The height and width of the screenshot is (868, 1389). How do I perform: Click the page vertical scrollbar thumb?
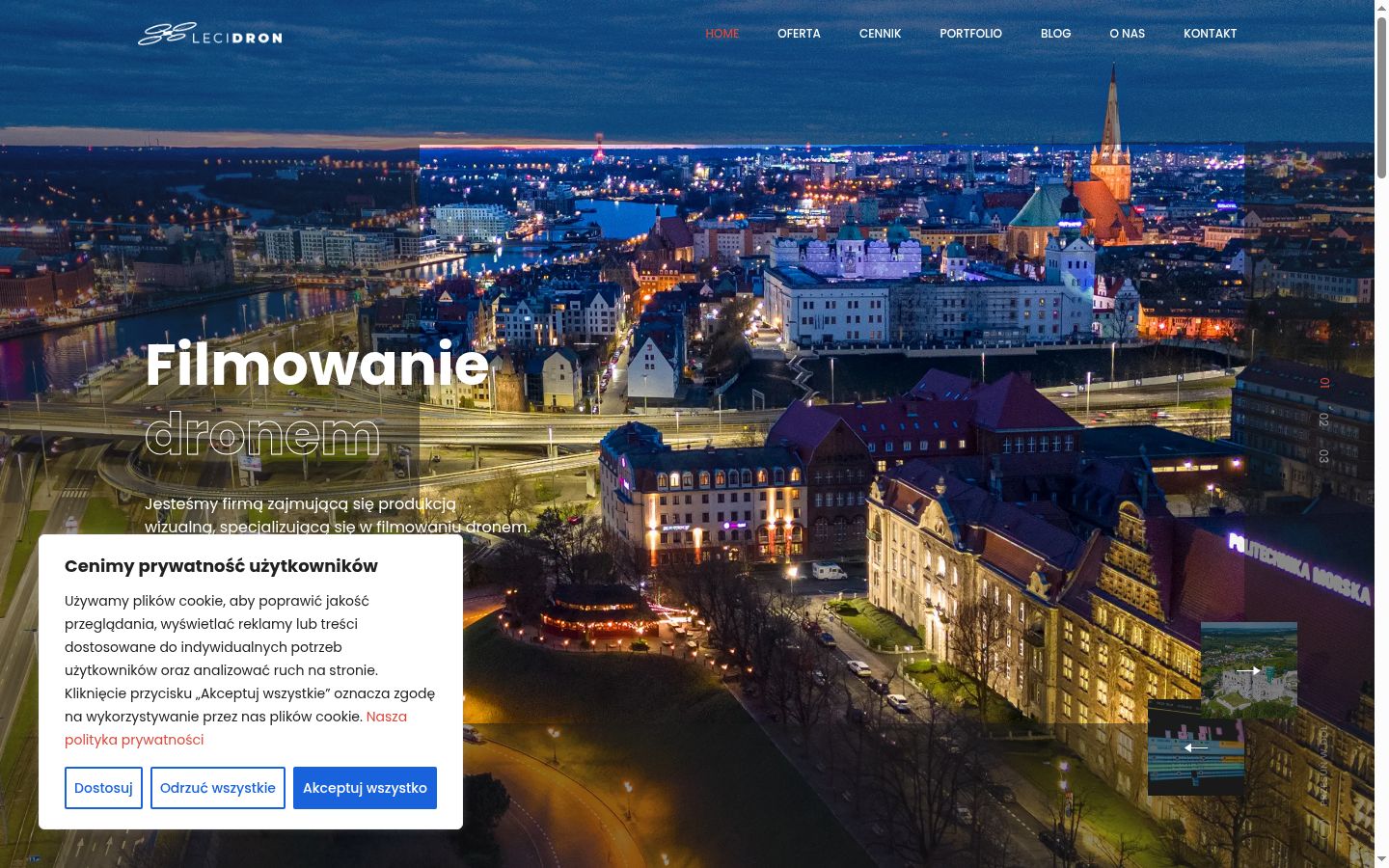pyautogui.click(x=1381, y=96)
